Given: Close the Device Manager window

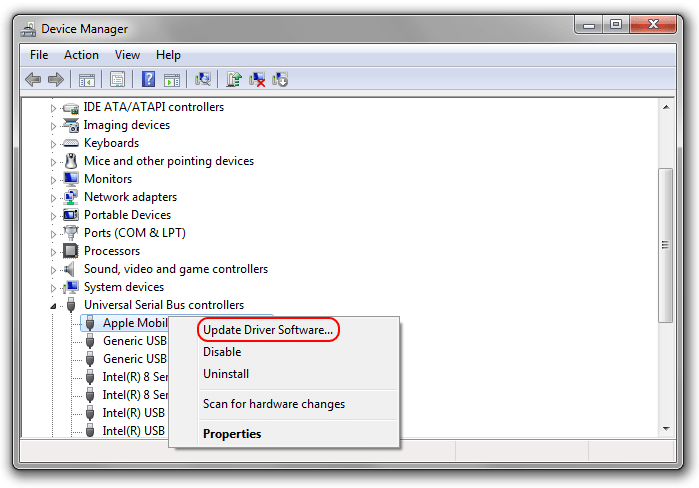Looking at the screenshot, I should tap(653, 24).
